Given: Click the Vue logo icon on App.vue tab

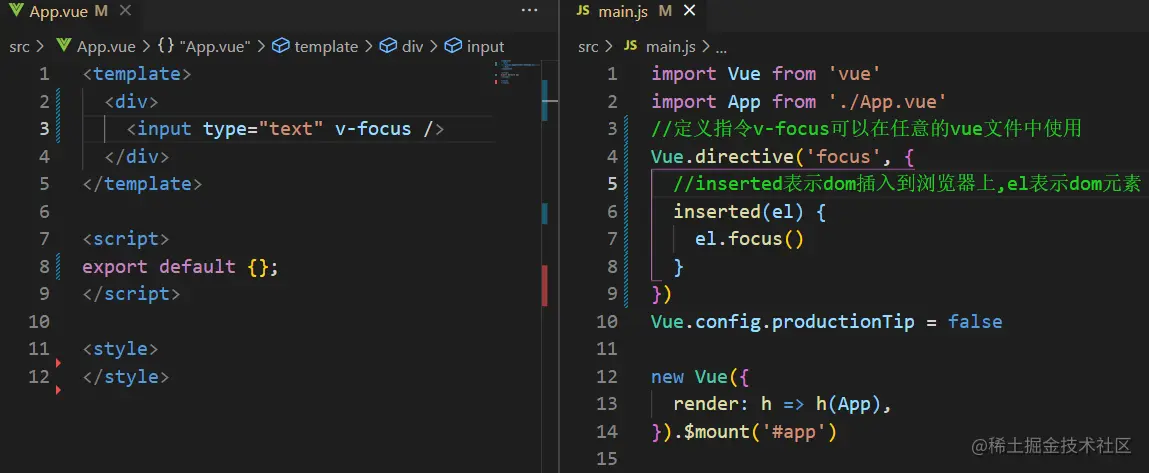Looking at the screenshot, I should [17, 11].
